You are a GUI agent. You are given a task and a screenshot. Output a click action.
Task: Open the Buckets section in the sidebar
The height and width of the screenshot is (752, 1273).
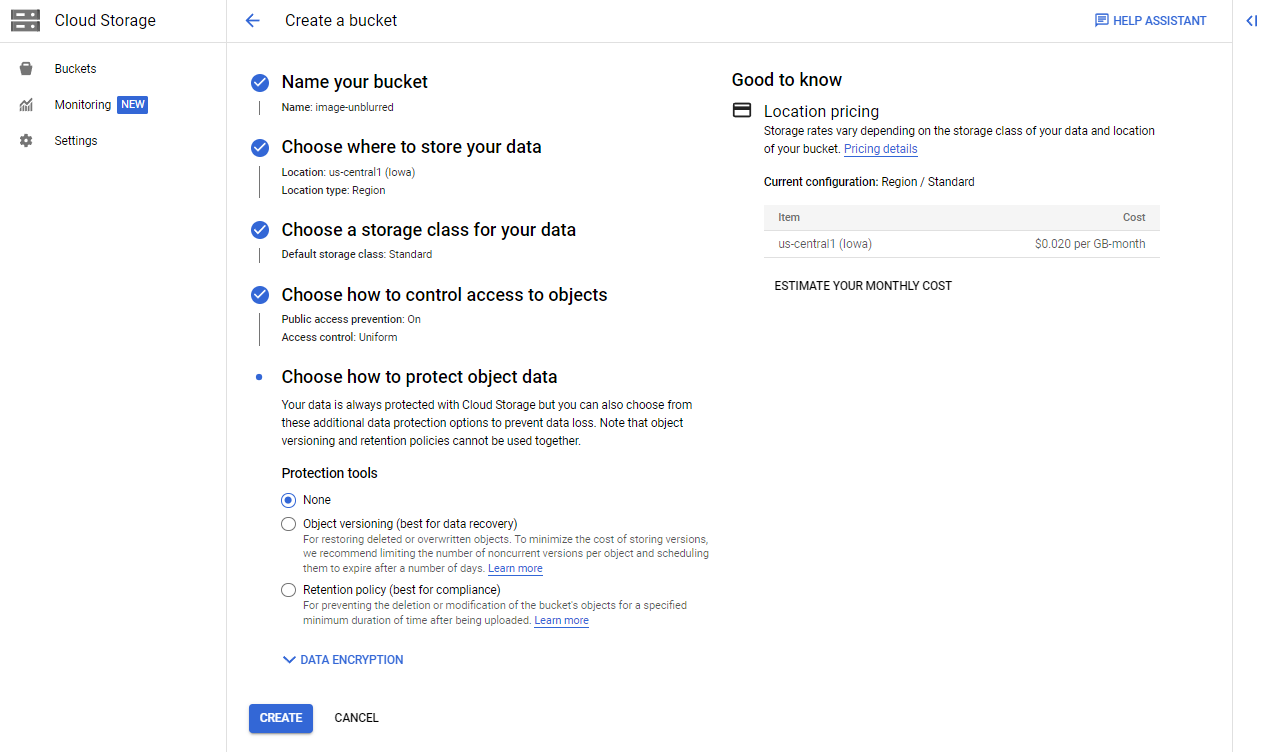[75, 68]
